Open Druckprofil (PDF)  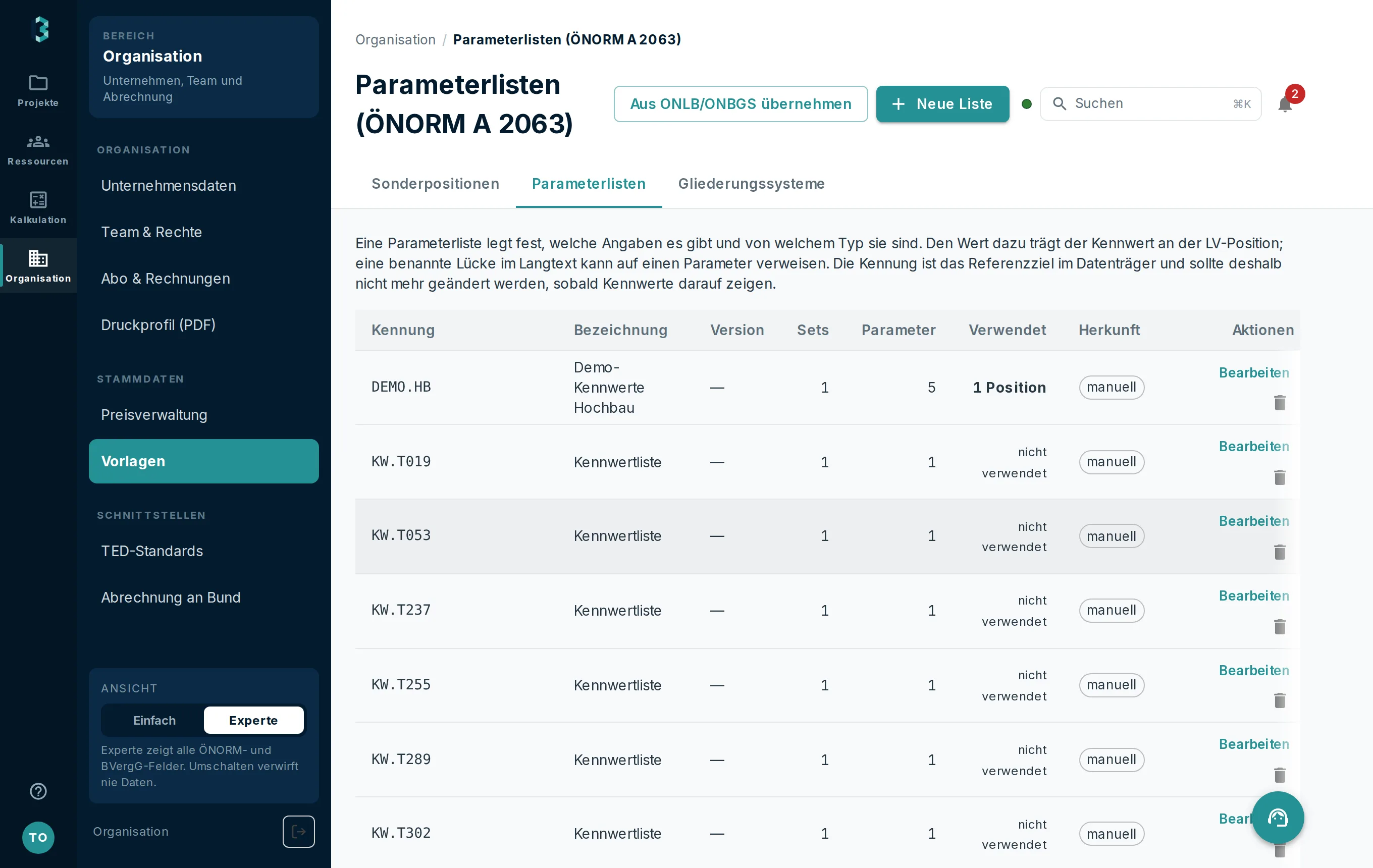tap(203, 325)
